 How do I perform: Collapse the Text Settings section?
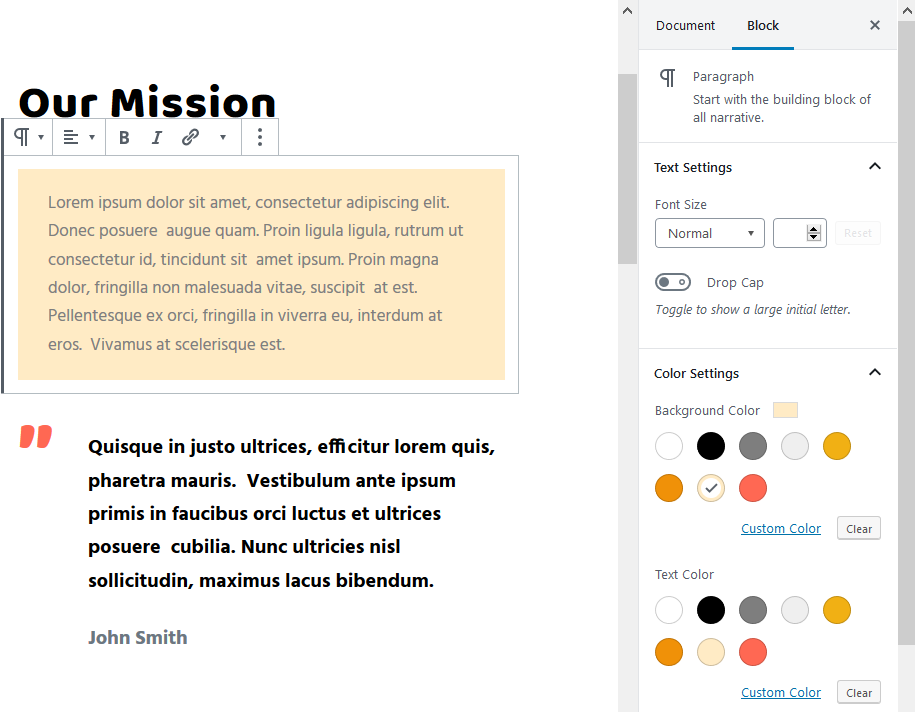pos(874,167)
